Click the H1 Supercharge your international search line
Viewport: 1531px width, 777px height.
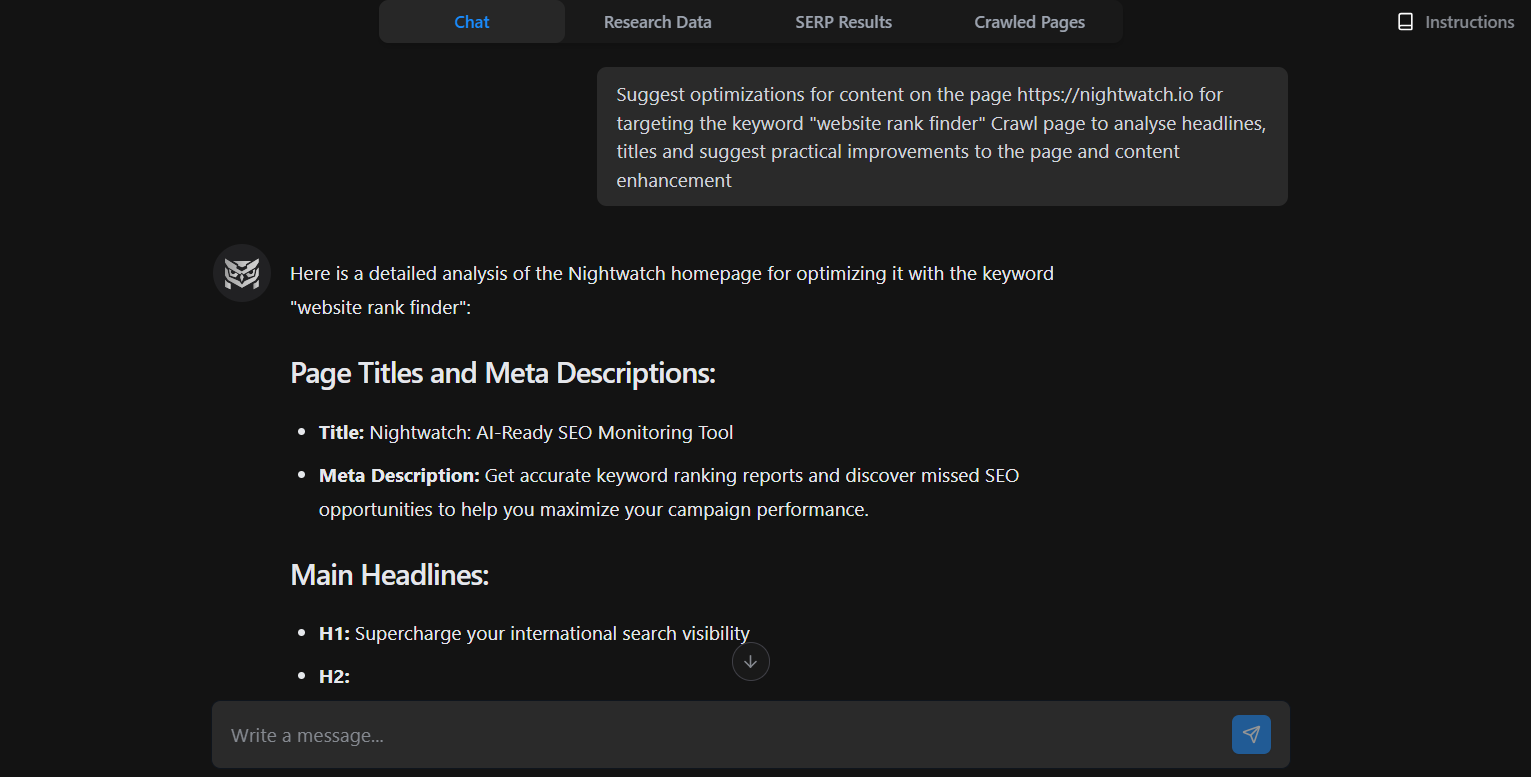[x=534, y=634]
